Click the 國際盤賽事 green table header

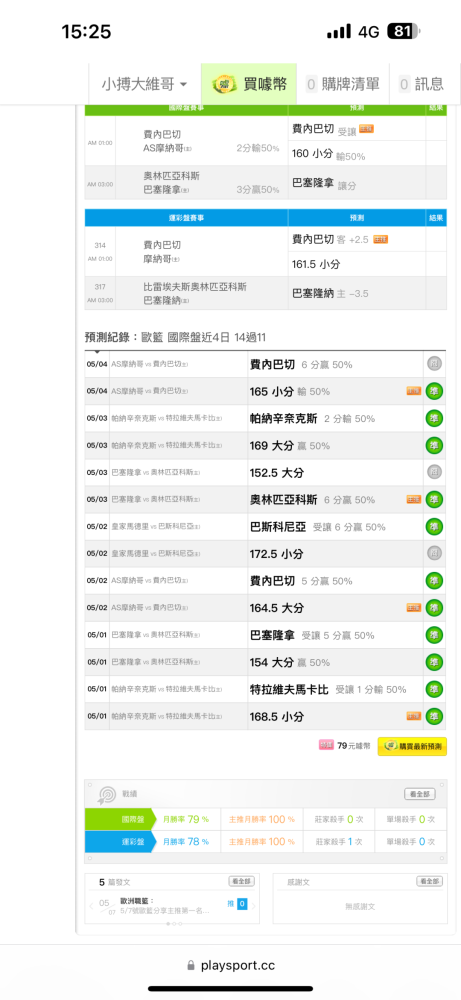click(x=186, y=108)
